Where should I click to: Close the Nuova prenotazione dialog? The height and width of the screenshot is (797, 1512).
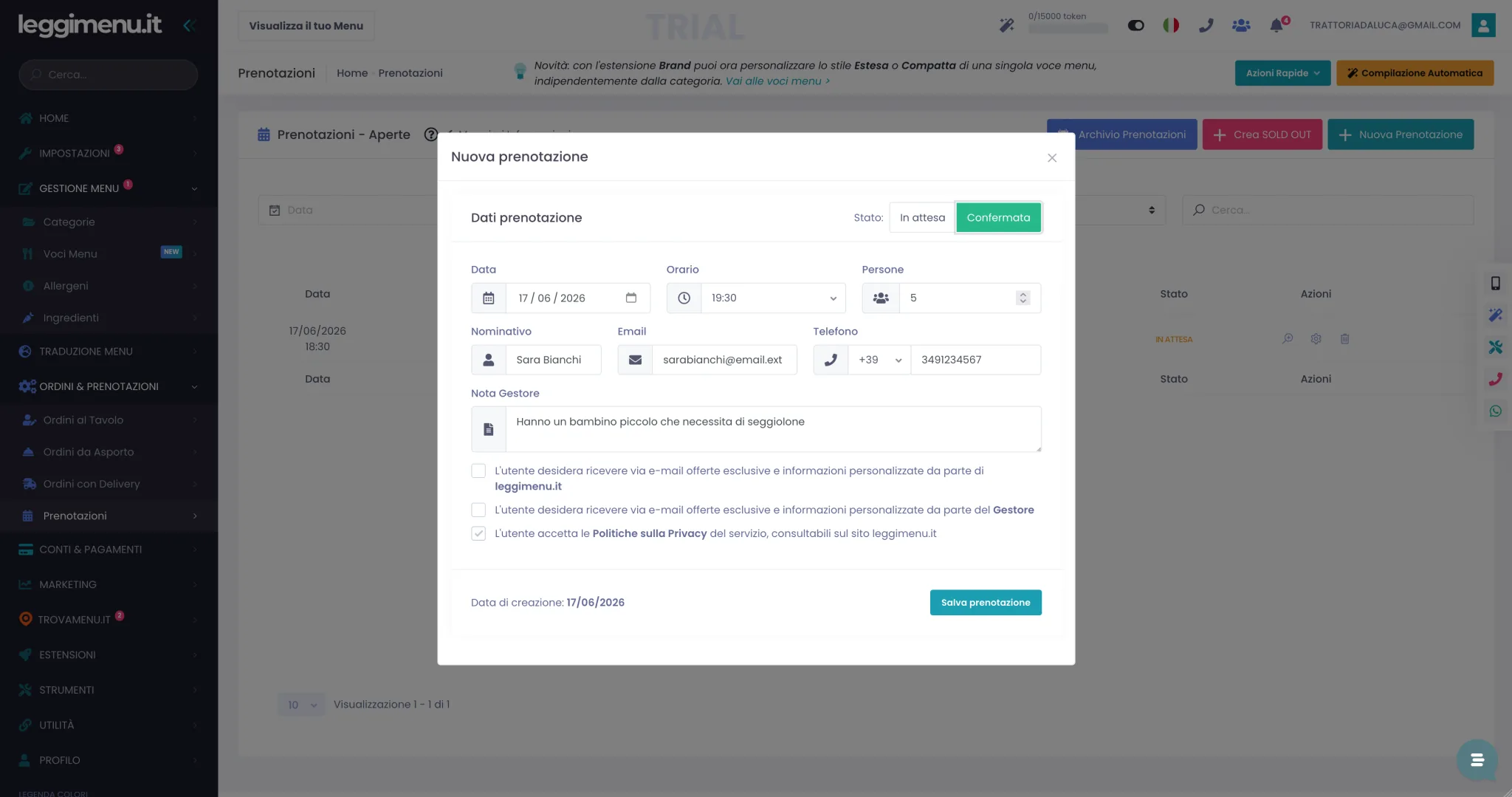tap(1052, 157)
